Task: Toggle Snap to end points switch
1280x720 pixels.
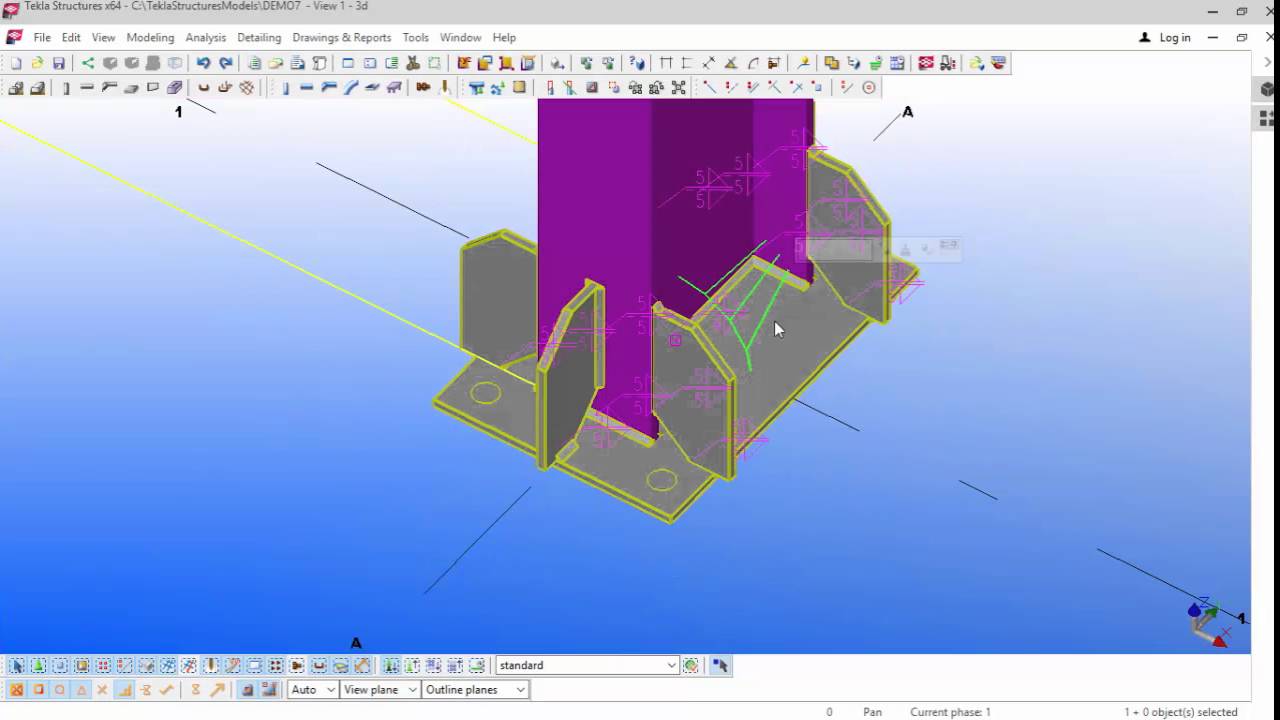Action: (38, 690)
